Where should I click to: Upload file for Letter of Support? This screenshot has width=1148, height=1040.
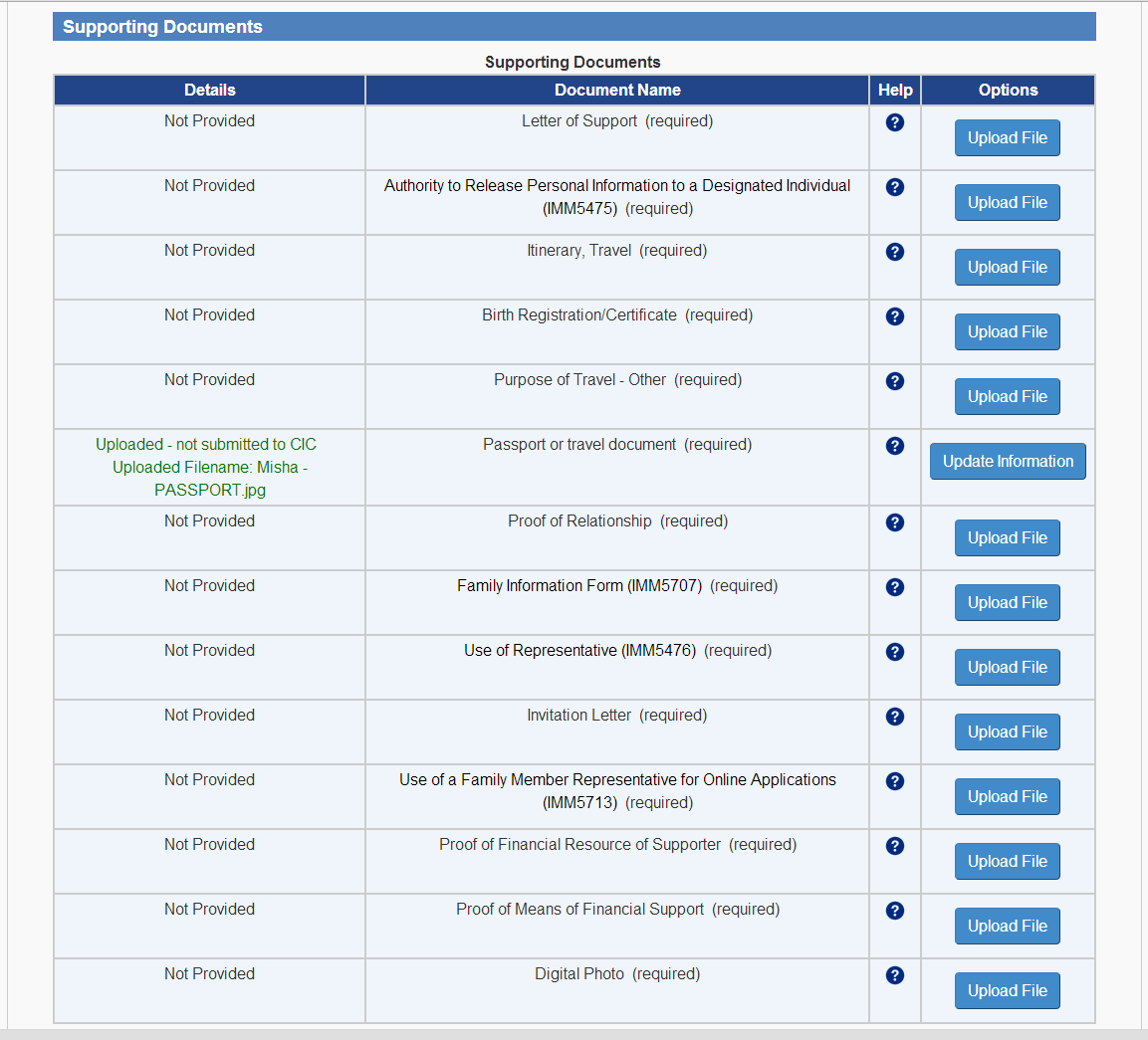pos(1008,137)
